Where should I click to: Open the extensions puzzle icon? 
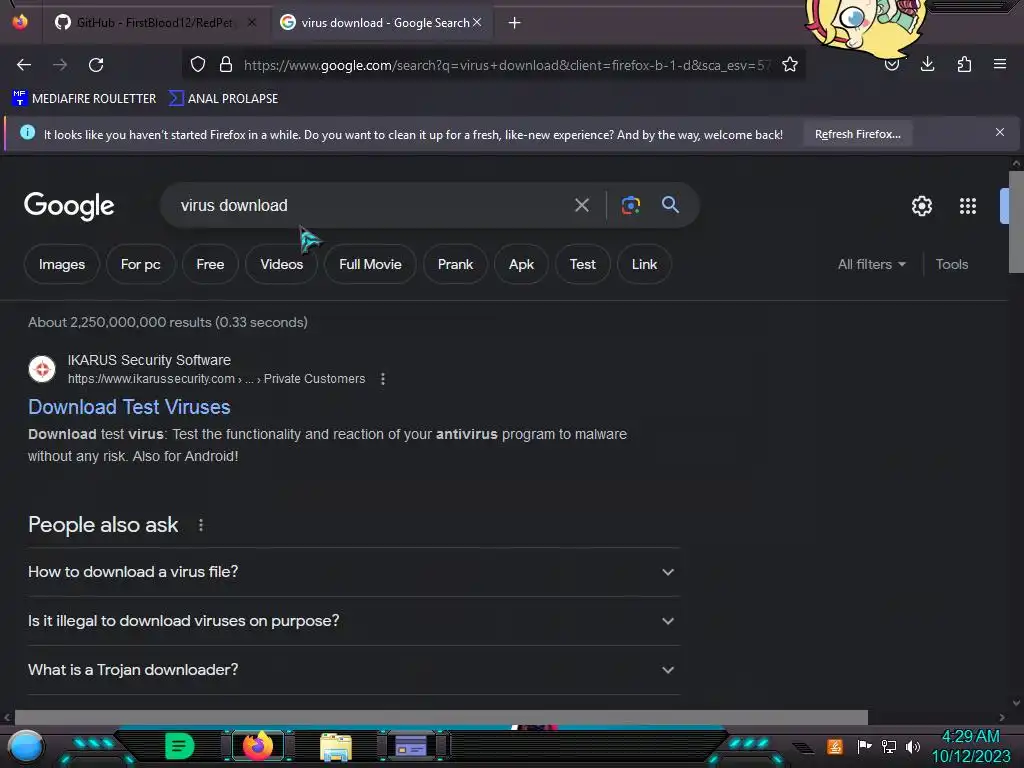pos(964,64)
